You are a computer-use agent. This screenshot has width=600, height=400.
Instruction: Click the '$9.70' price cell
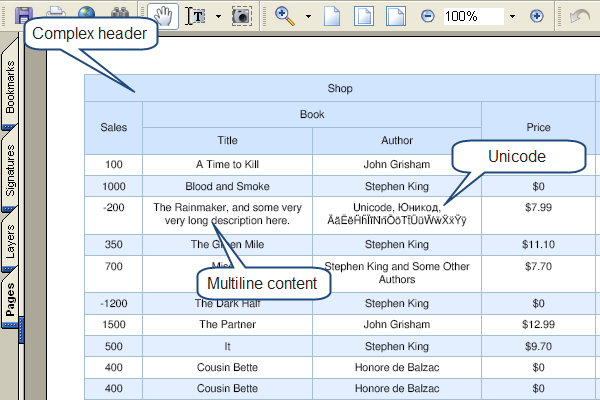[x=538, y=346]
